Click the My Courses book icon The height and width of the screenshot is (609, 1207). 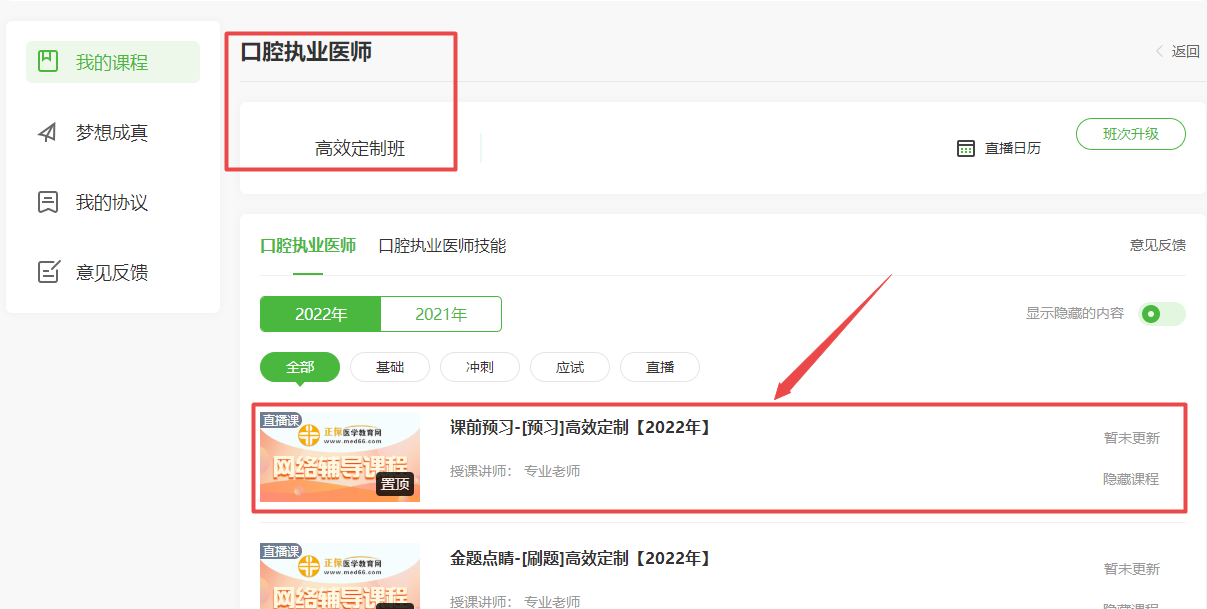47,62
